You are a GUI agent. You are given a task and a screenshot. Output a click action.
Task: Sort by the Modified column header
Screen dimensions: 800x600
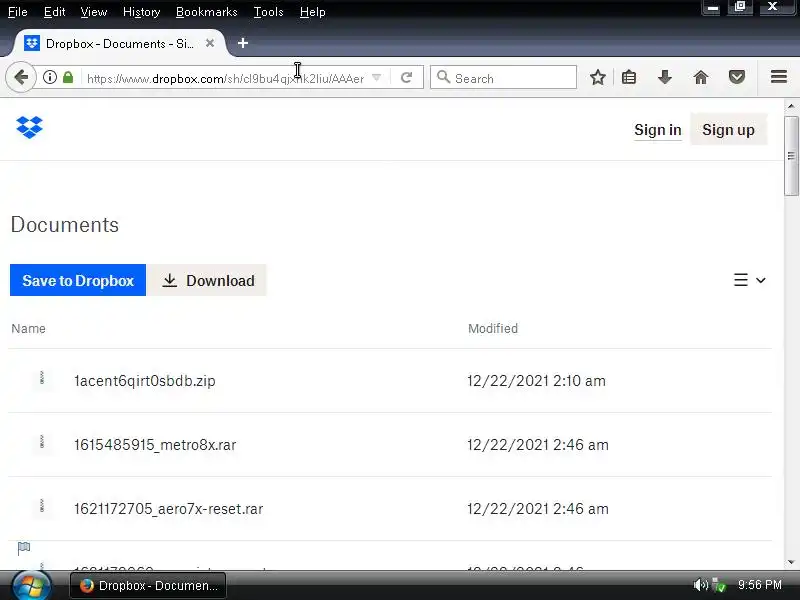(493, 329)
